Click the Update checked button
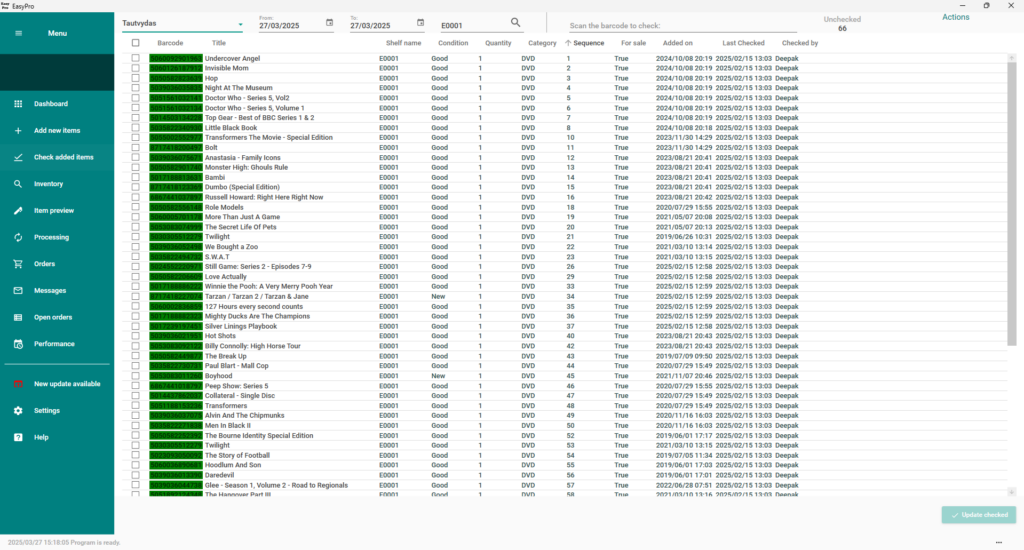 (x=978, y=515)
